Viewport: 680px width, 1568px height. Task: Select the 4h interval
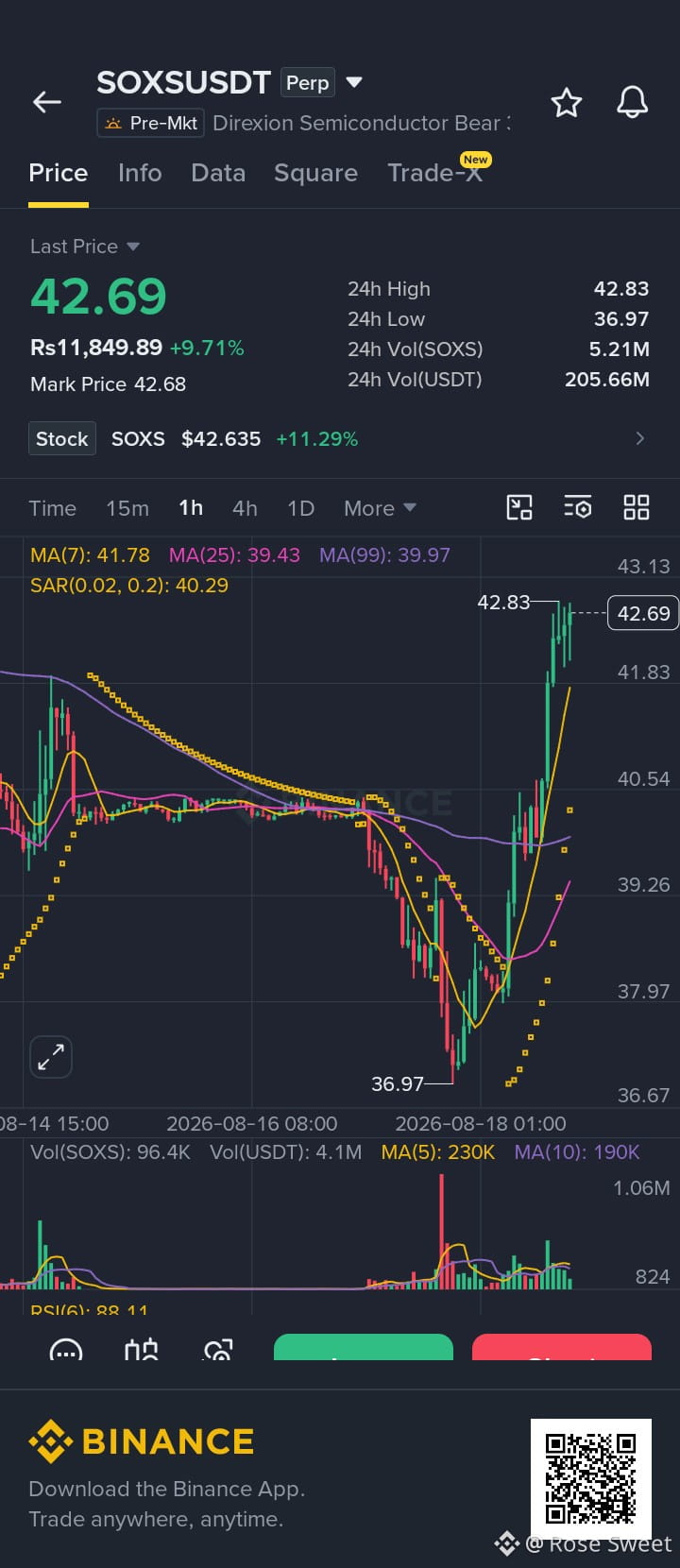click(245, 508)
